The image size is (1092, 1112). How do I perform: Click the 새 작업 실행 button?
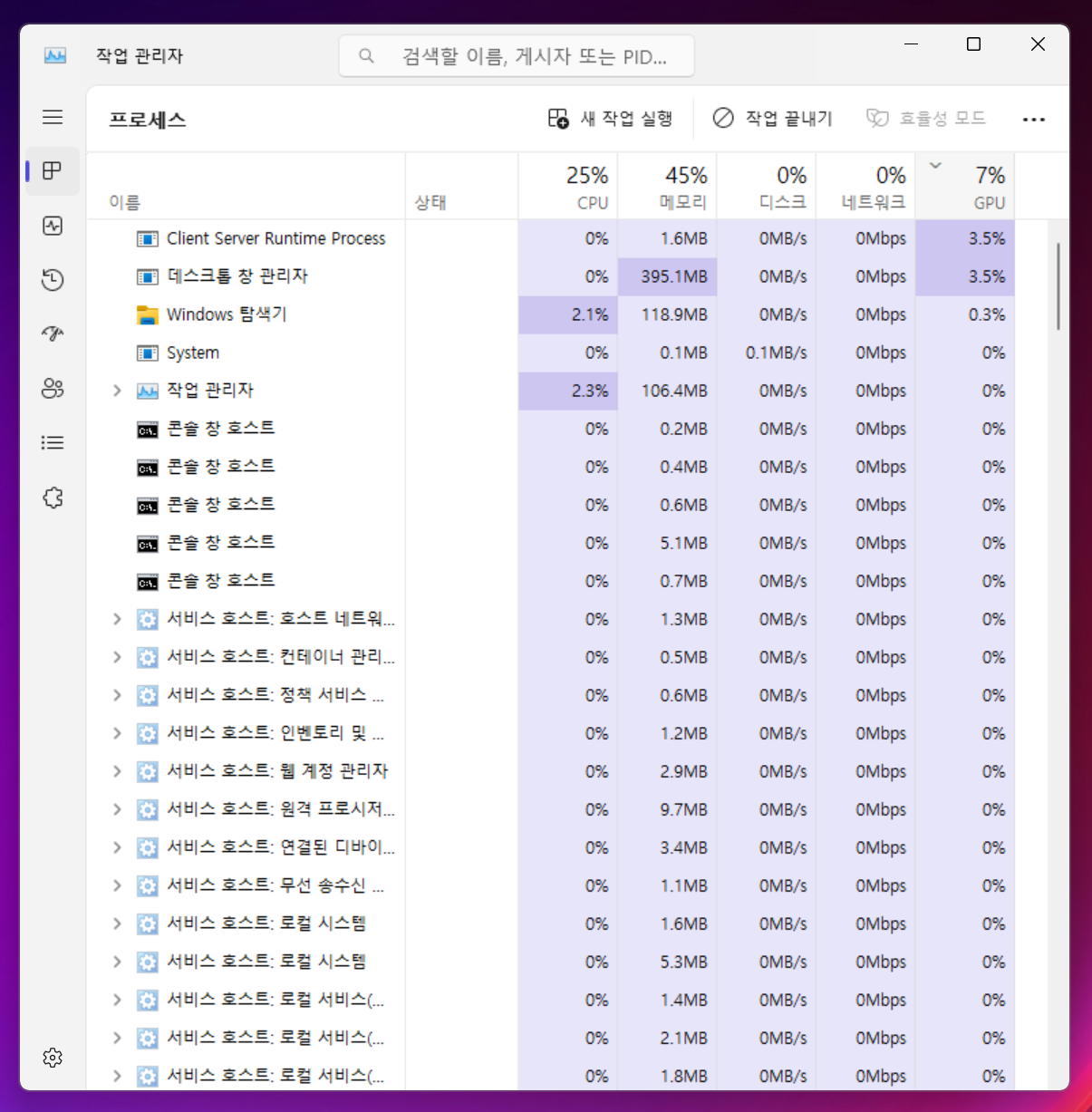[x=611, y=119]
